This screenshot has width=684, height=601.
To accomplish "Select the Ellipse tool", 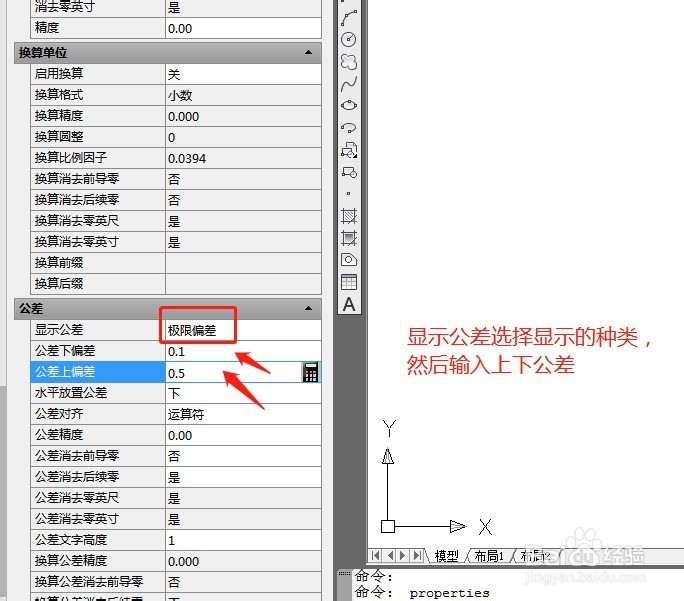I will 349,106.
